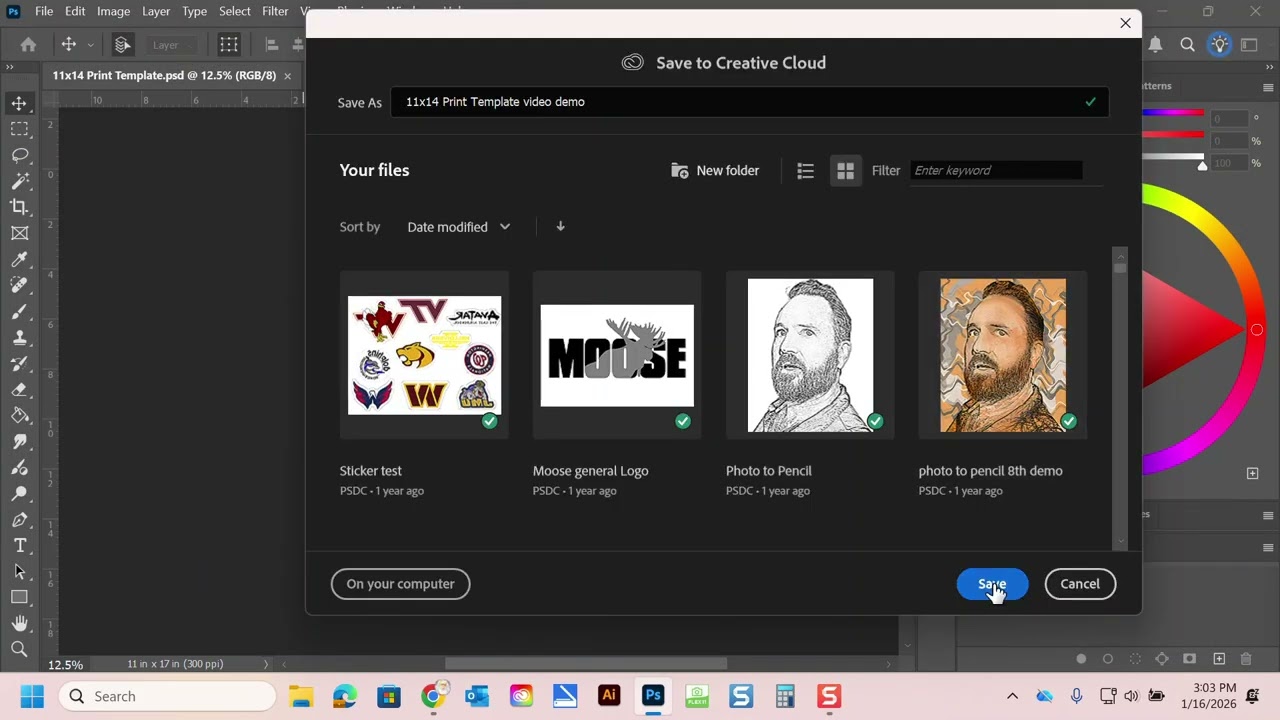The height and width of the screenshot is (720, 1280).
Task: Select the Rectangle shape tool
Action: pyautogui.click(x=19, y=597)
